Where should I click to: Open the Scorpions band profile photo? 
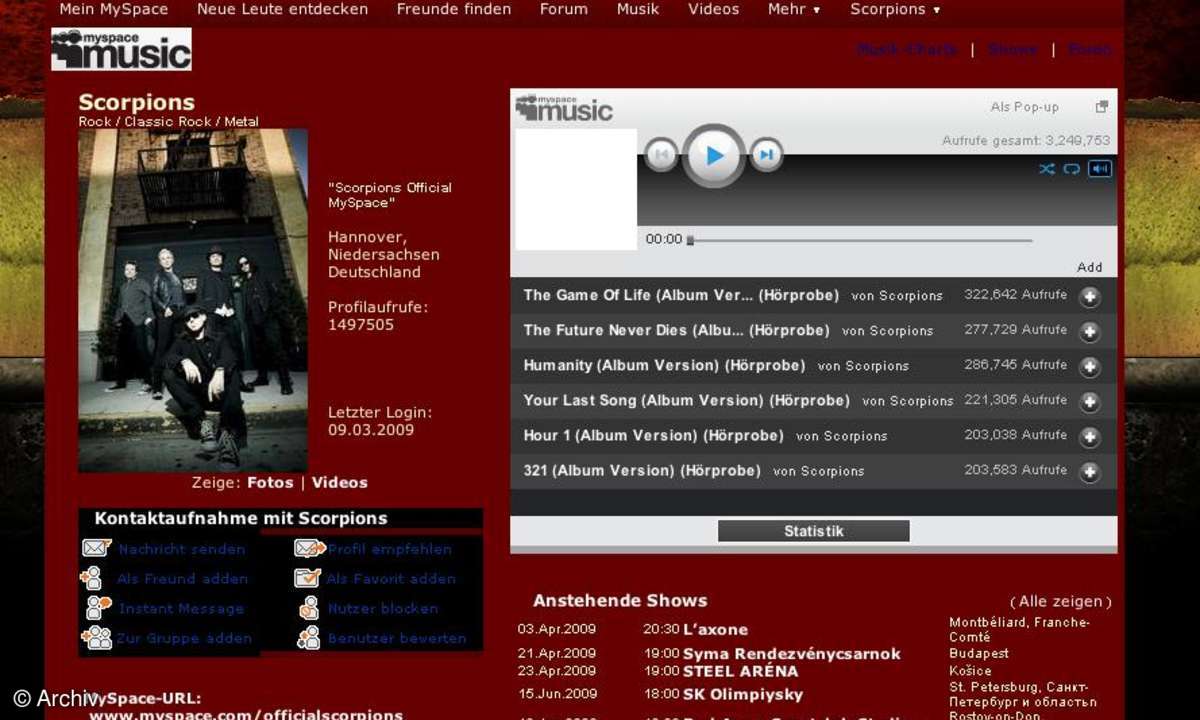(193, 300)
